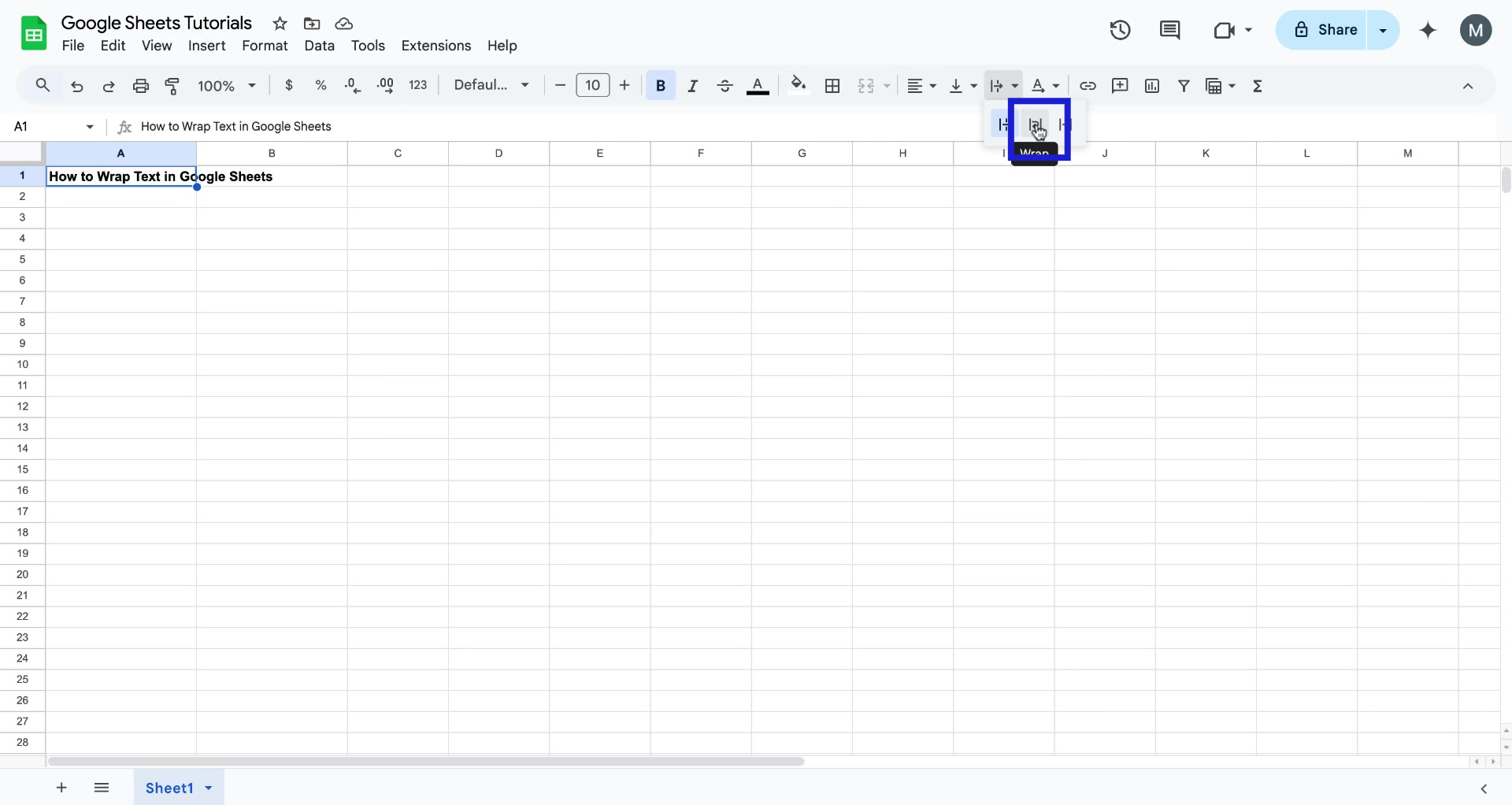Screen dimensions: 1512x805
Task: Open the text color picker
Action: click(758, 85)
